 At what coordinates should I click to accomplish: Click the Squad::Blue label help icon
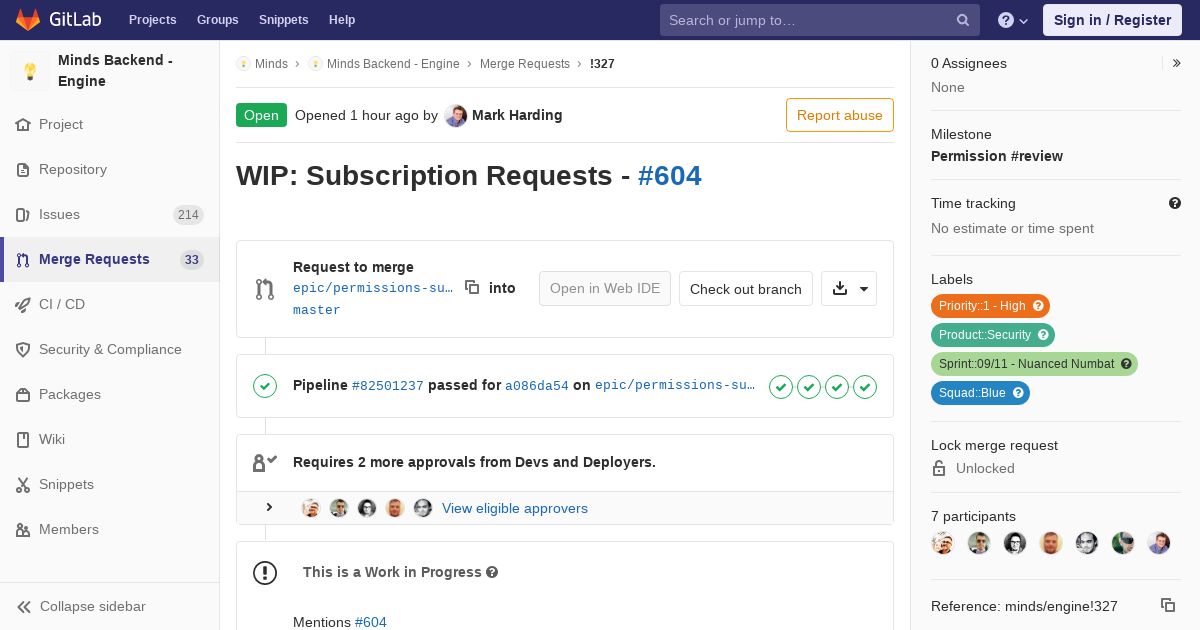[1018, 393]
